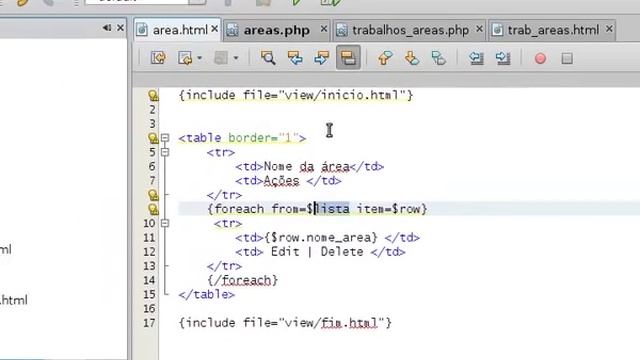Click include "view/fim.html" line
The height and width of the screenshot is (360, 640).
[285, 323]
